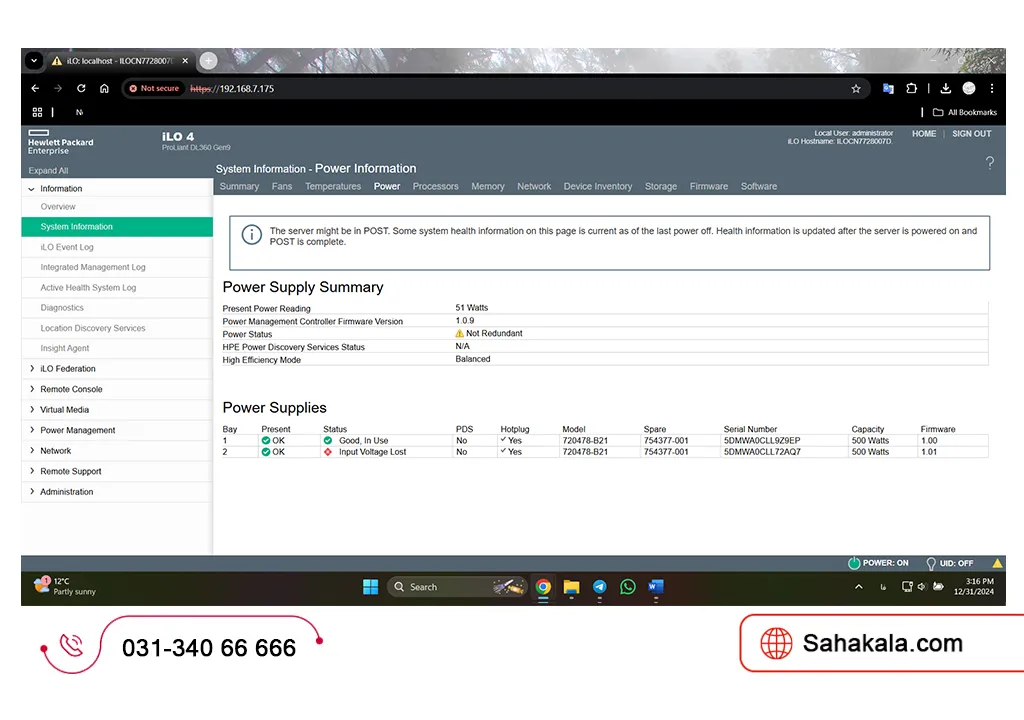1024x720 pixels.
Task: Bookmark this page with star icon
Action: [x=856, y=89]
